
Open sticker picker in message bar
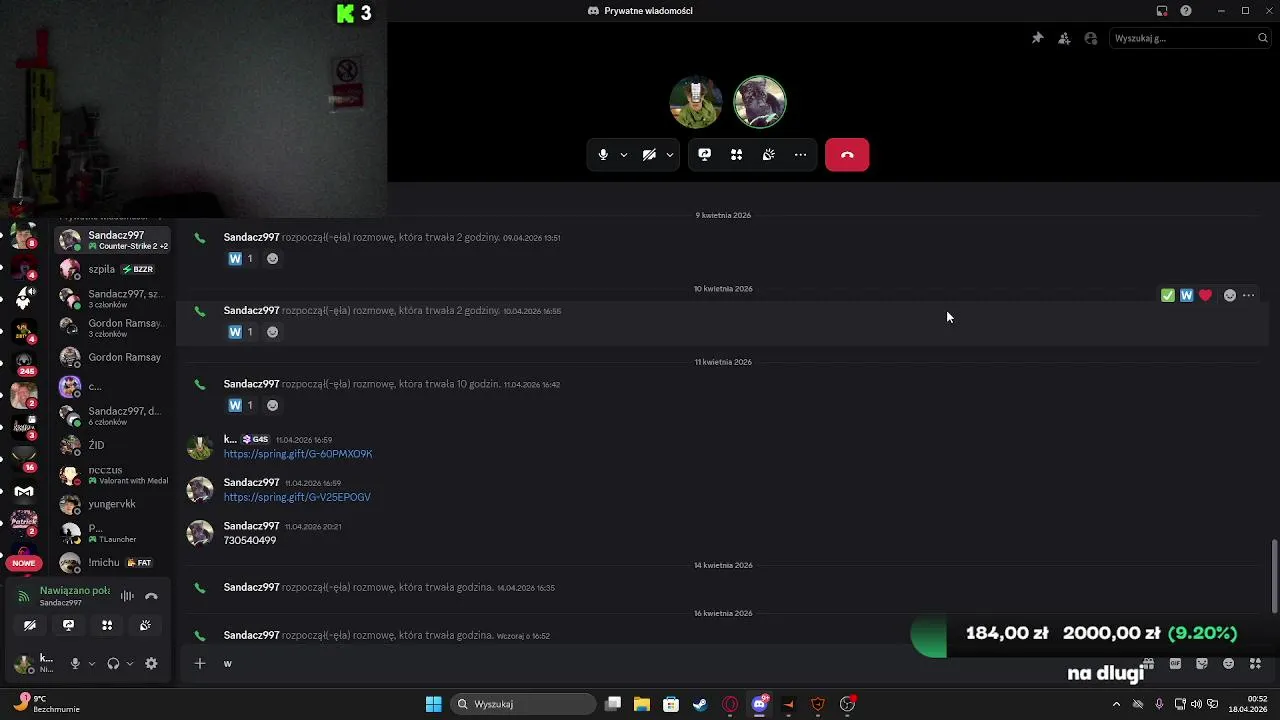tap(1202, 663)
